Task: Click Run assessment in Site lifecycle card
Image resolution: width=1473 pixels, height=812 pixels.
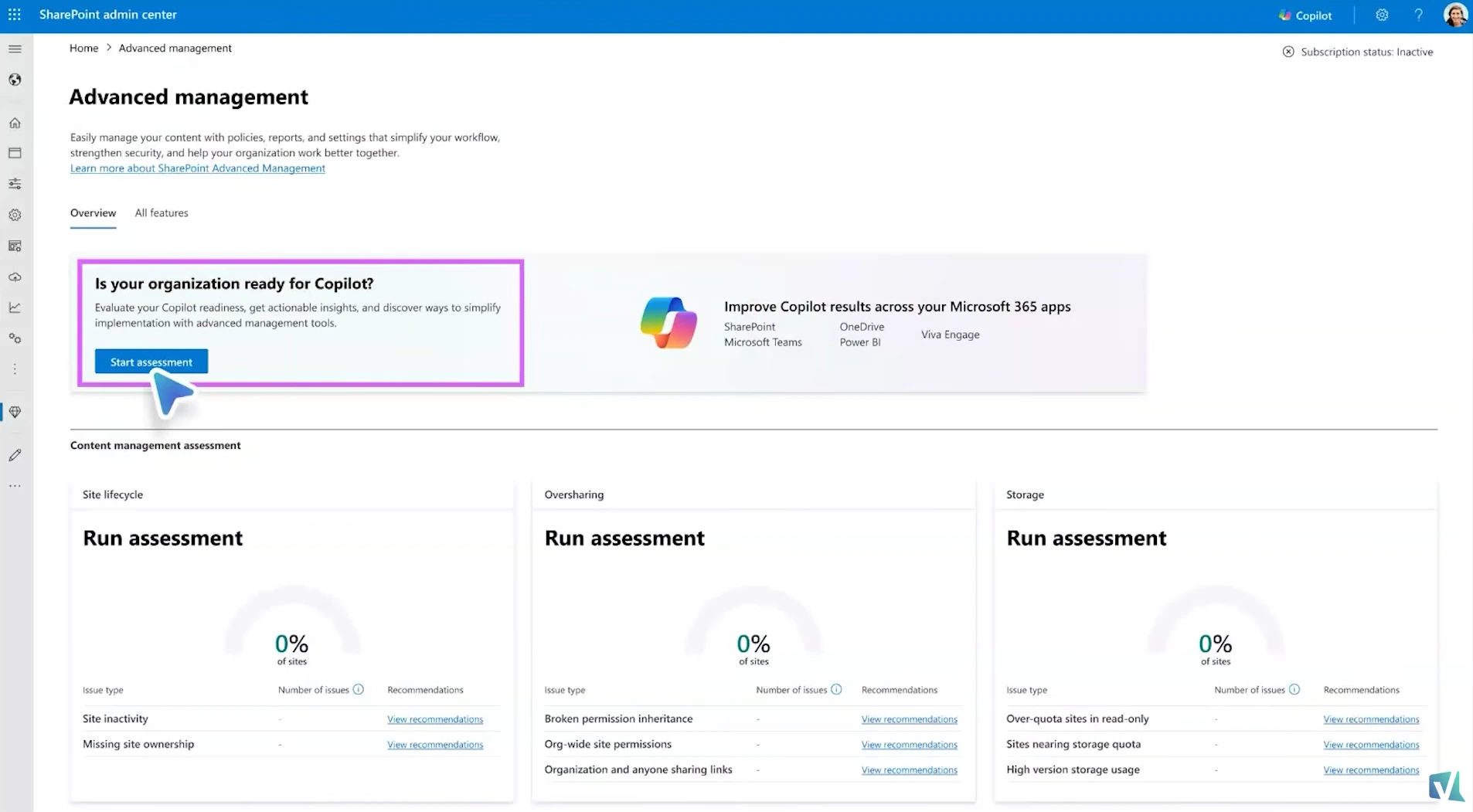Action: pos(162,538)
